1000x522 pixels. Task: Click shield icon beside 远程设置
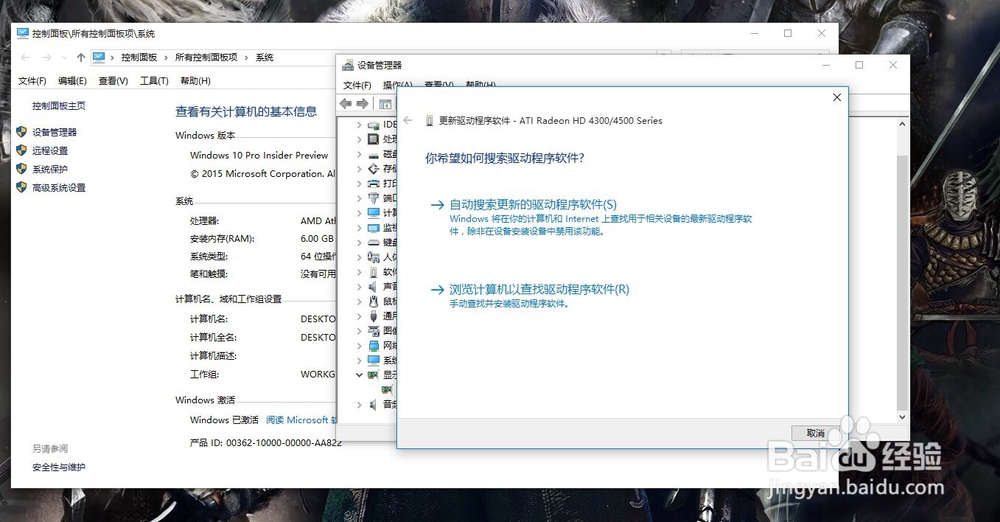click(22, 151)
